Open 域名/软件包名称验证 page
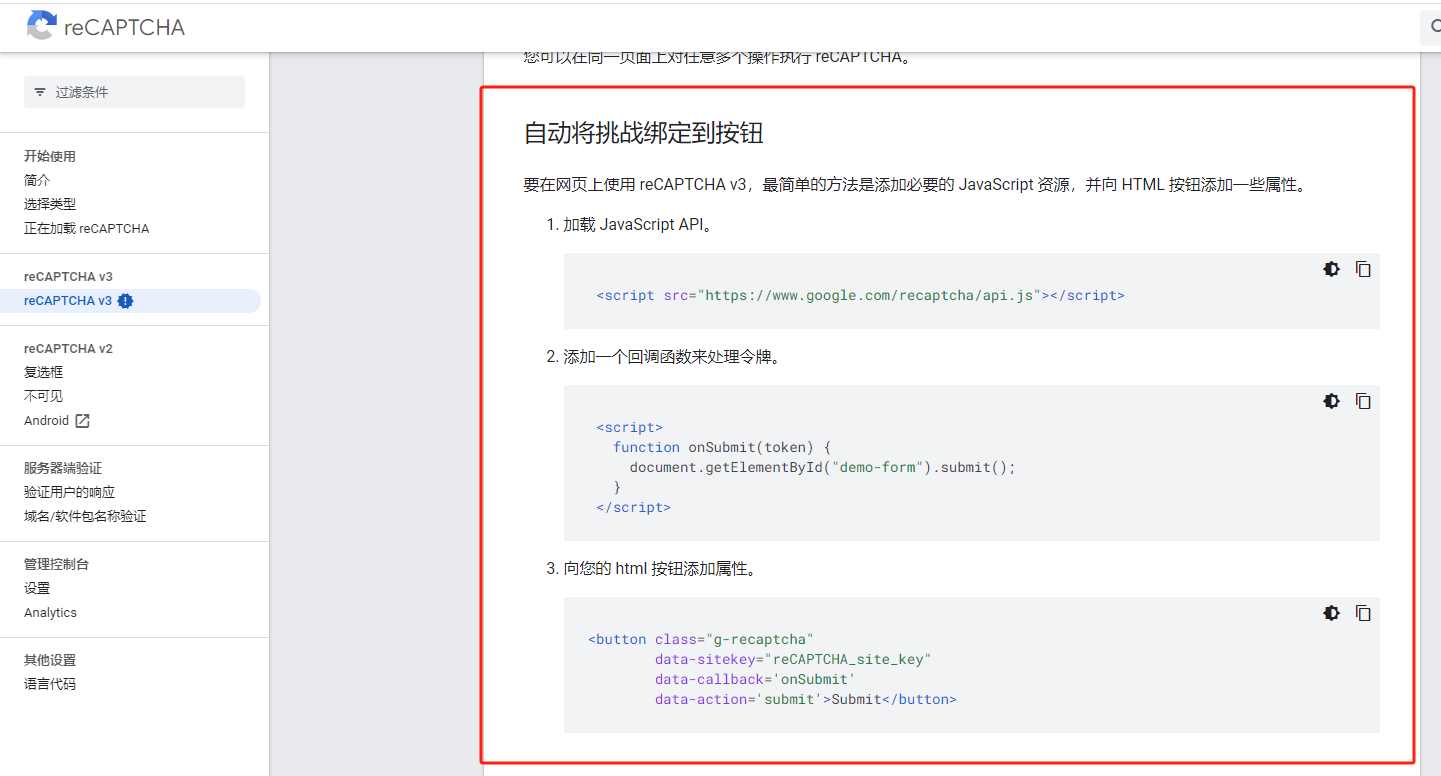This screenshot has height=776, width=1441. click(85, 516)
